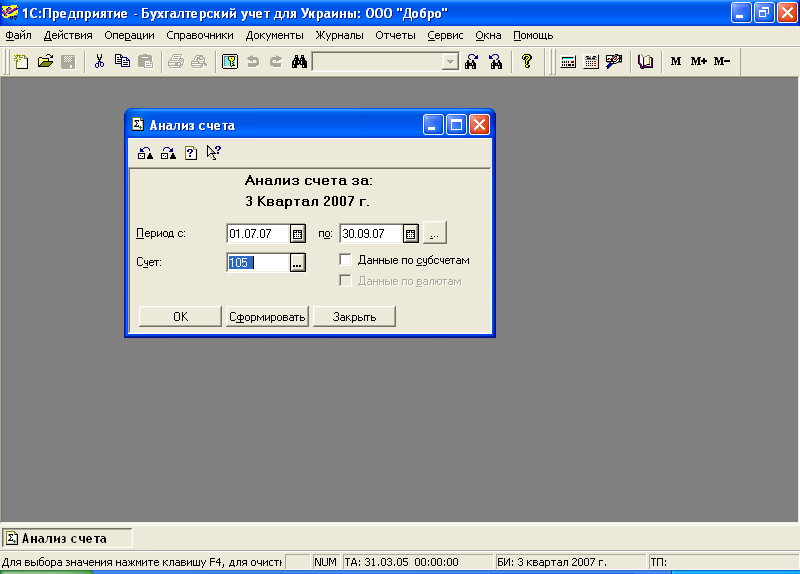The width and height of the screenshot is (800, 574).
Task: Open the account selection ellipsis button
Action: click(297, 262)
